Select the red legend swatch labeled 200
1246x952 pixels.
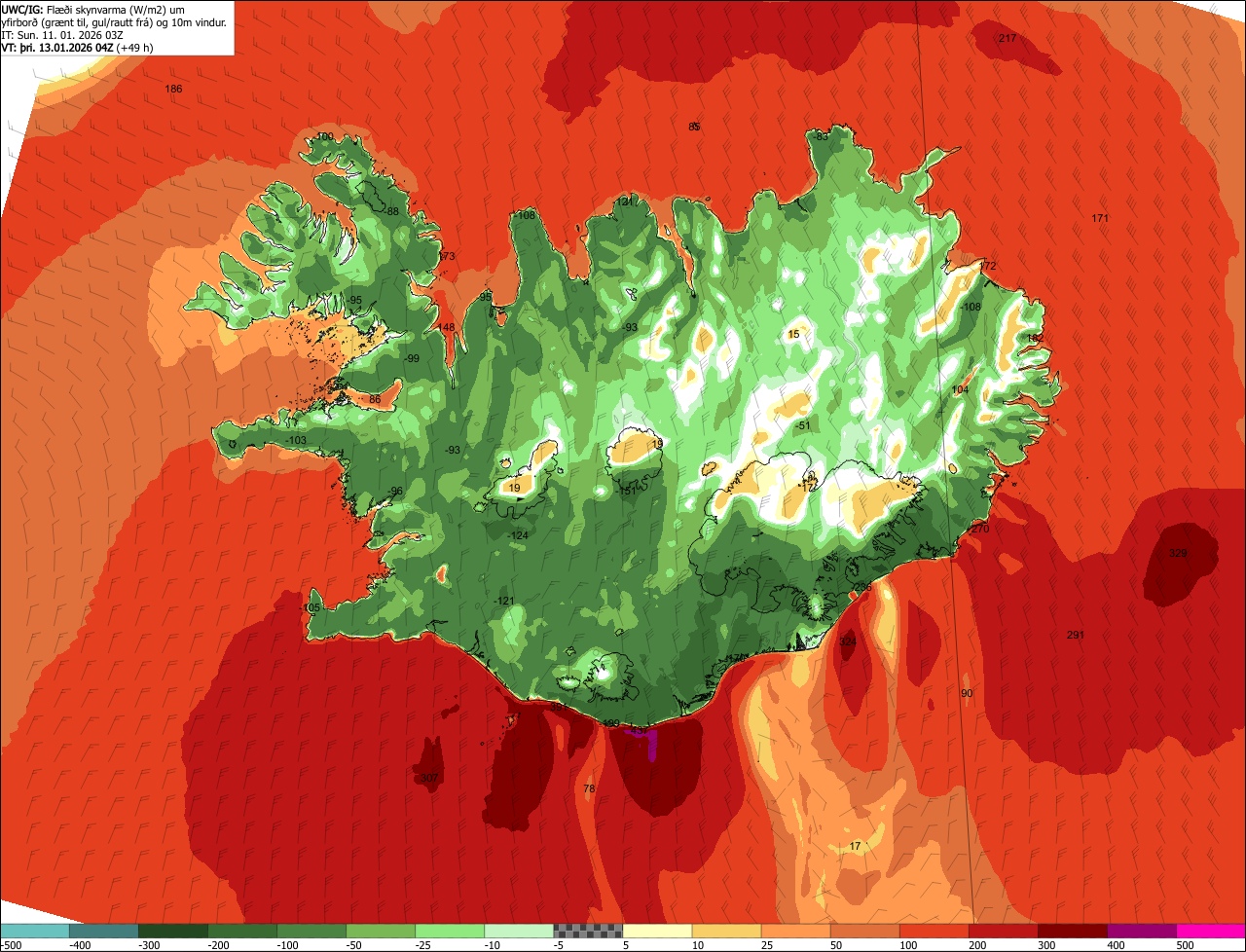[1004, 931]
